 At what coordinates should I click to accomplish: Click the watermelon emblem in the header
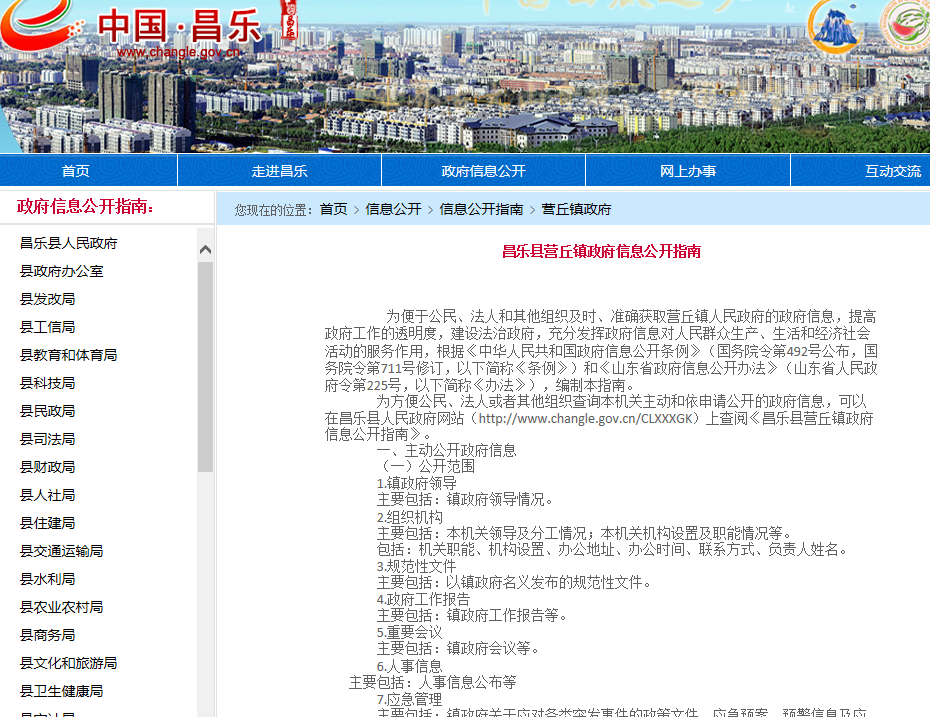click(x=905, y=27)
